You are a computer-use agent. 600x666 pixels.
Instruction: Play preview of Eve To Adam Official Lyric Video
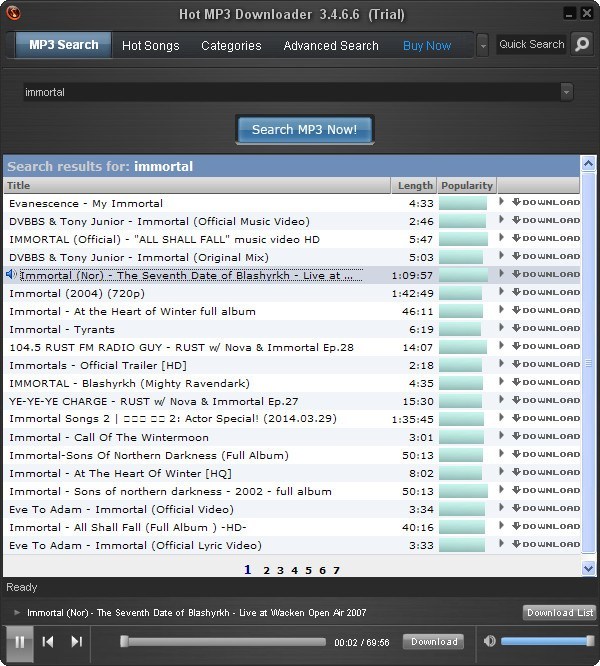tap(501, 544)
